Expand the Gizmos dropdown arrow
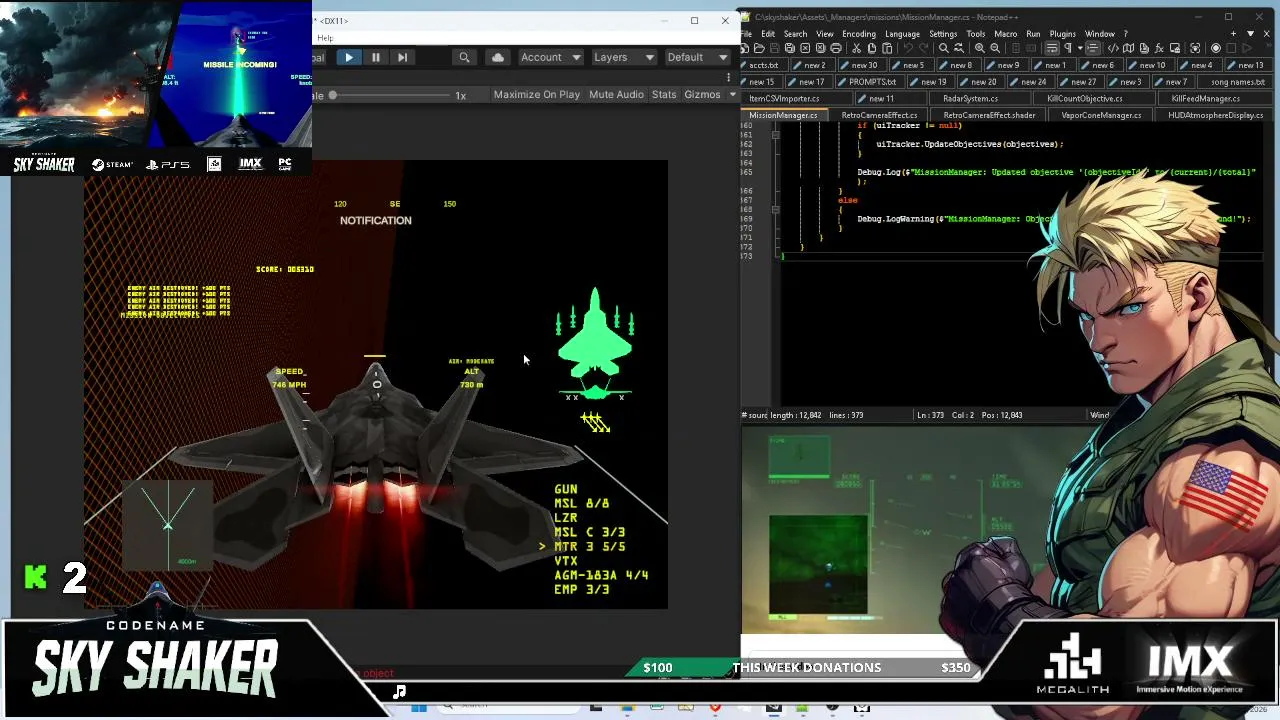The width and height of the screenshot is (1280, 720). click(731, 95)
